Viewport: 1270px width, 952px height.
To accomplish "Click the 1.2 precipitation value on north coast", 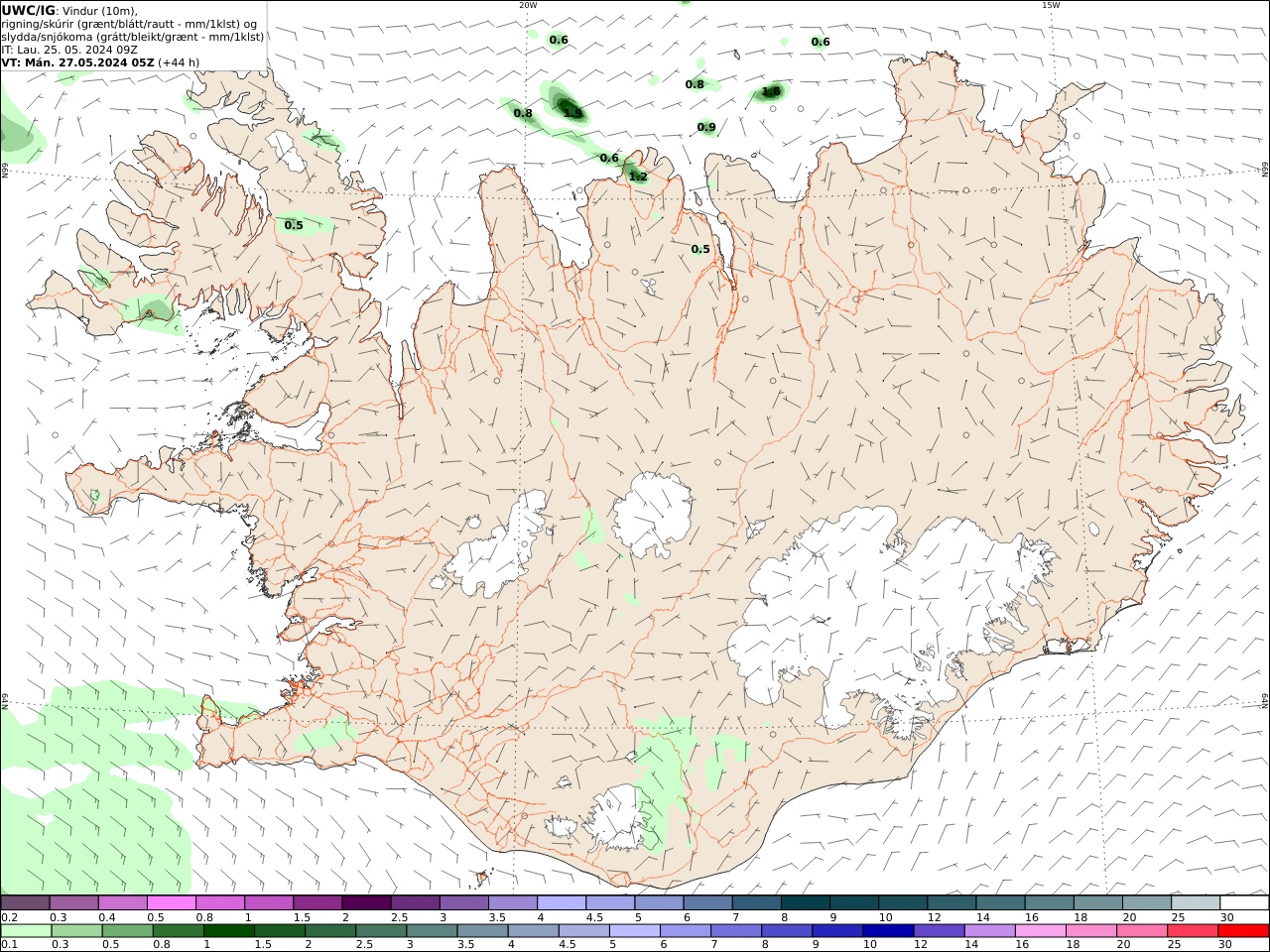I will point(638,177).
